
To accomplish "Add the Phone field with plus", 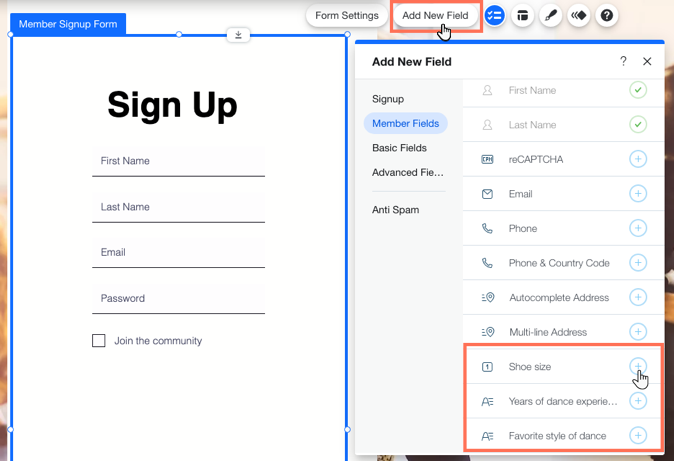I will (x=638, y=228).
